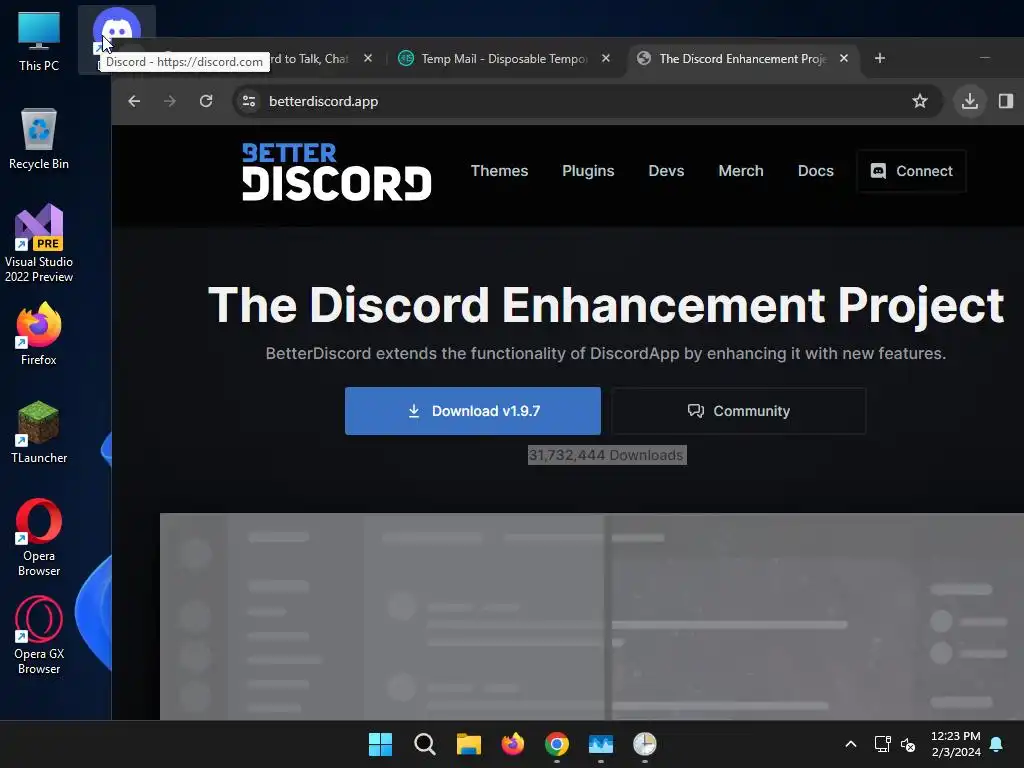Open the Community button
Screen dimensions: 1024x768
(x=739, y=411)
